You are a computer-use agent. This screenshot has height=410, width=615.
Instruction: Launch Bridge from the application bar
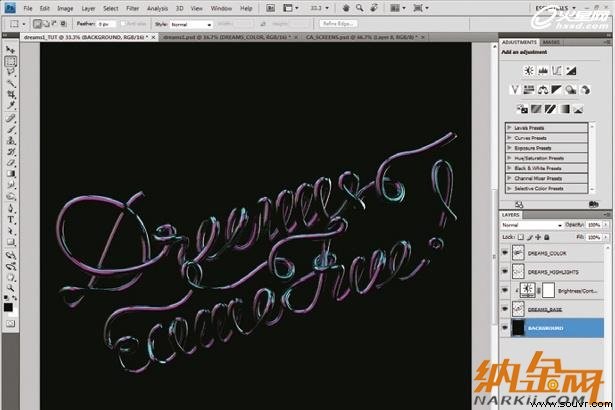tap(270, 8)
